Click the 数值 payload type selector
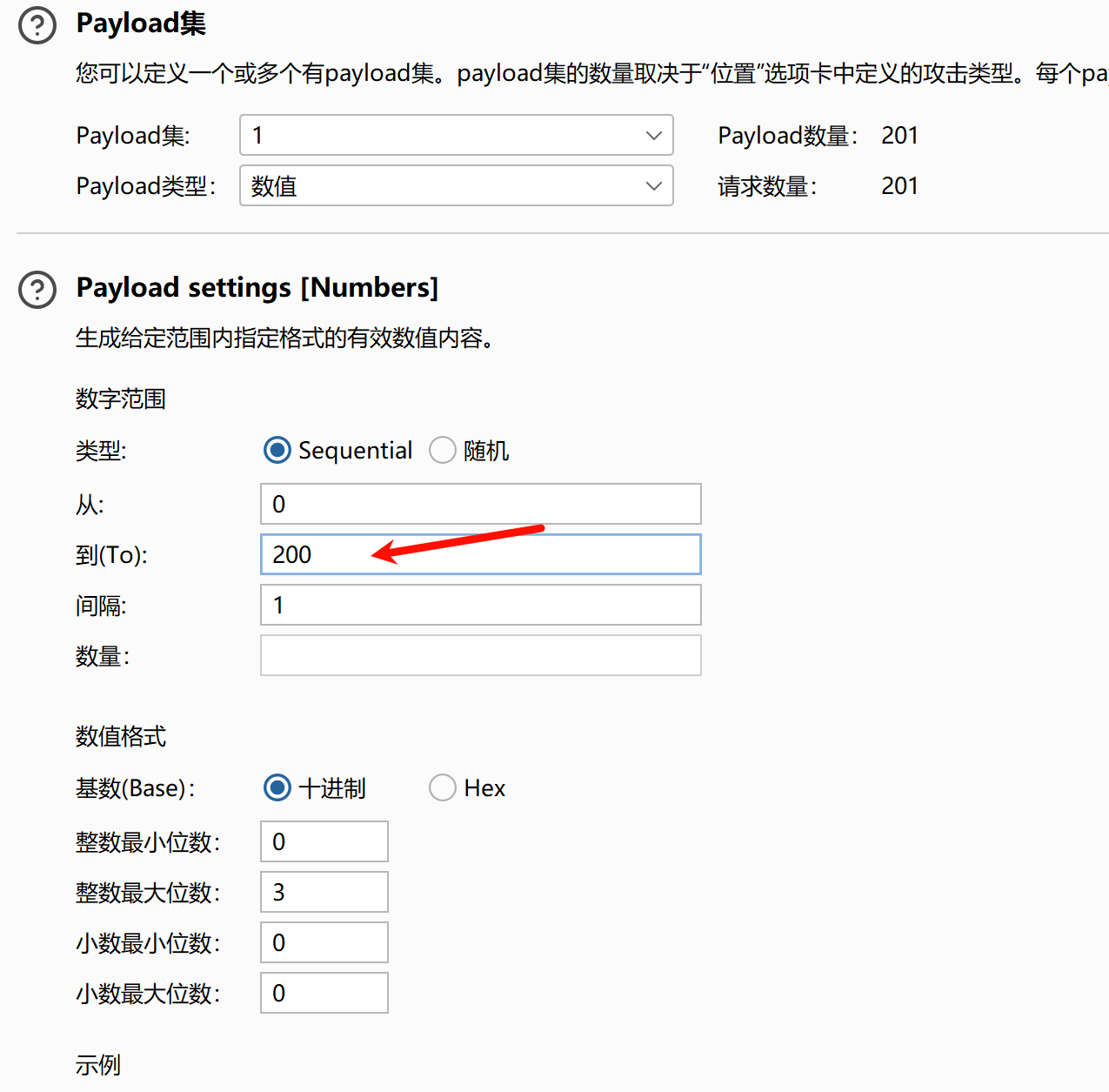Image resolution: width=1109 pixels, height=1092 pixels. pyautogui.click(x=457, y=185)
